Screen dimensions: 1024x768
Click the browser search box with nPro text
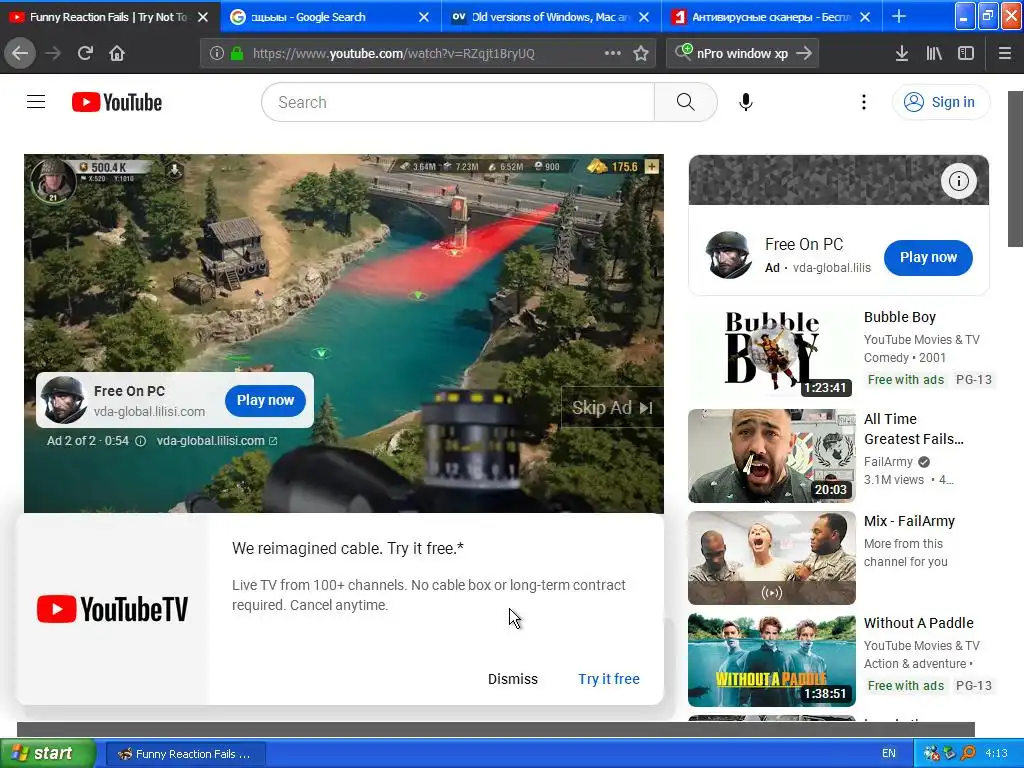pos(742,54)
